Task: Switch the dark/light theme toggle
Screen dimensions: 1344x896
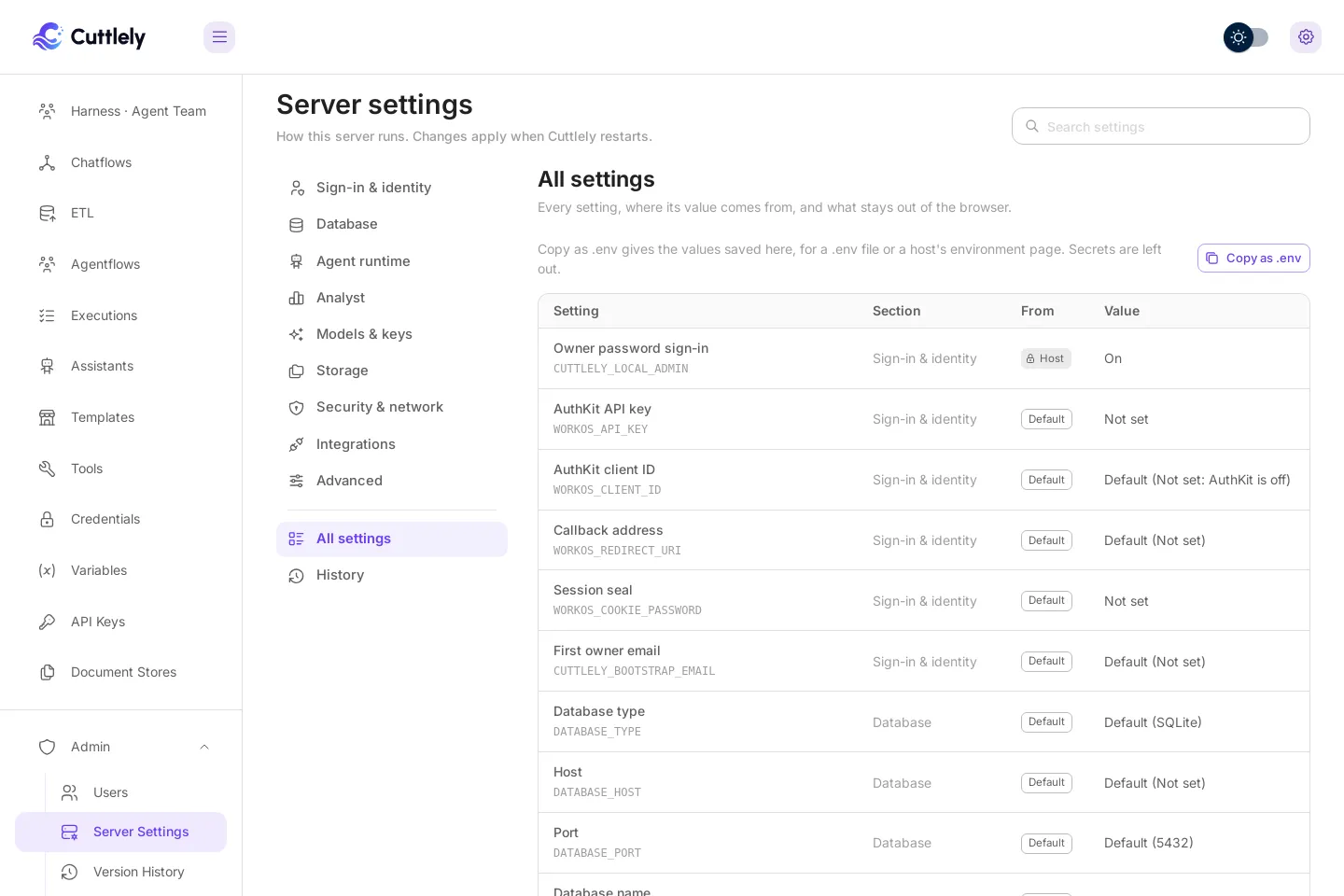Action: [1246, 37]
